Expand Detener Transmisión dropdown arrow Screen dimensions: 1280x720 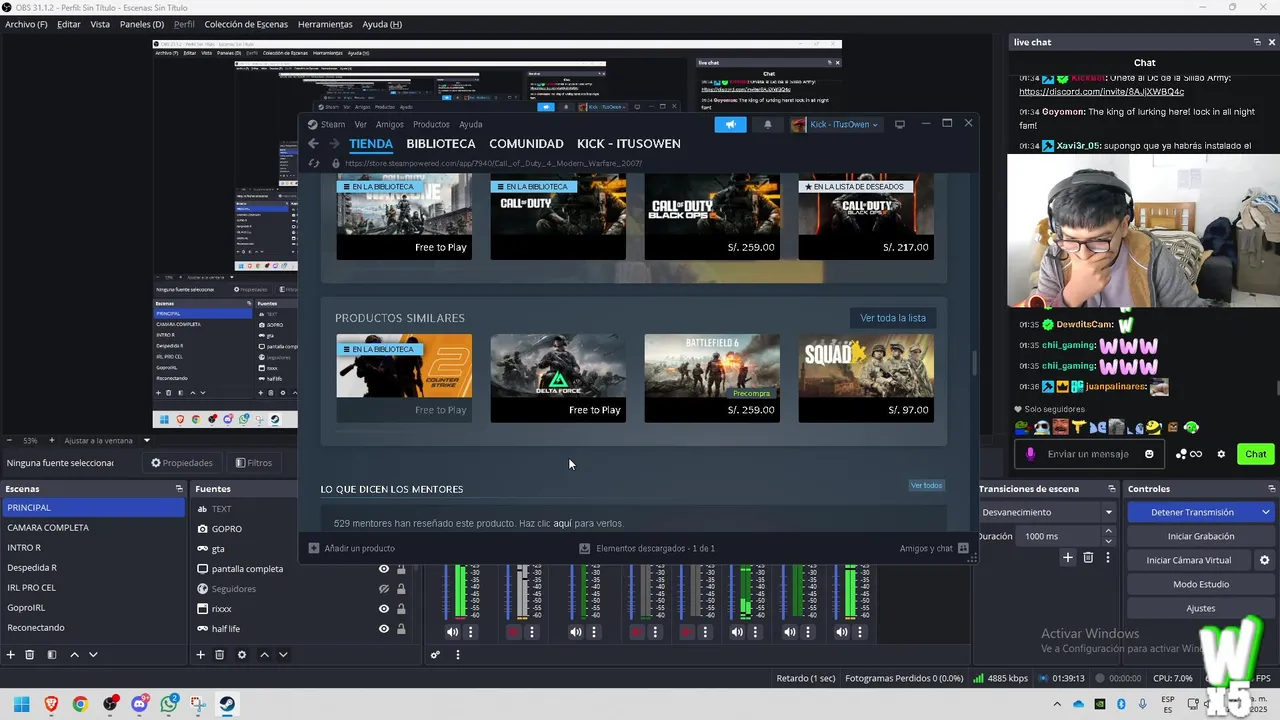(1265, 512)
